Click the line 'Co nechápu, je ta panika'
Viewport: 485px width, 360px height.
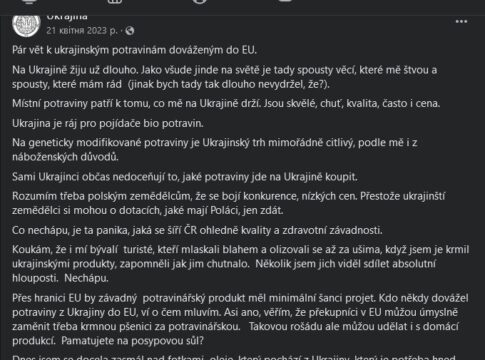point(197,230)
